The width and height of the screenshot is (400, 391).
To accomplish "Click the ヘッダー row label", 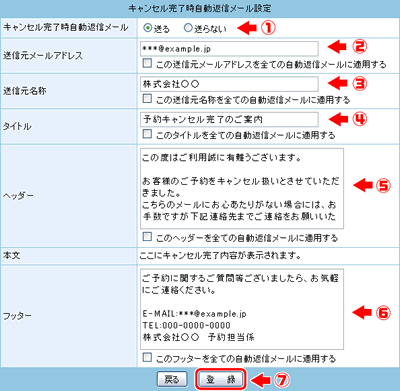I will [18, 196].
